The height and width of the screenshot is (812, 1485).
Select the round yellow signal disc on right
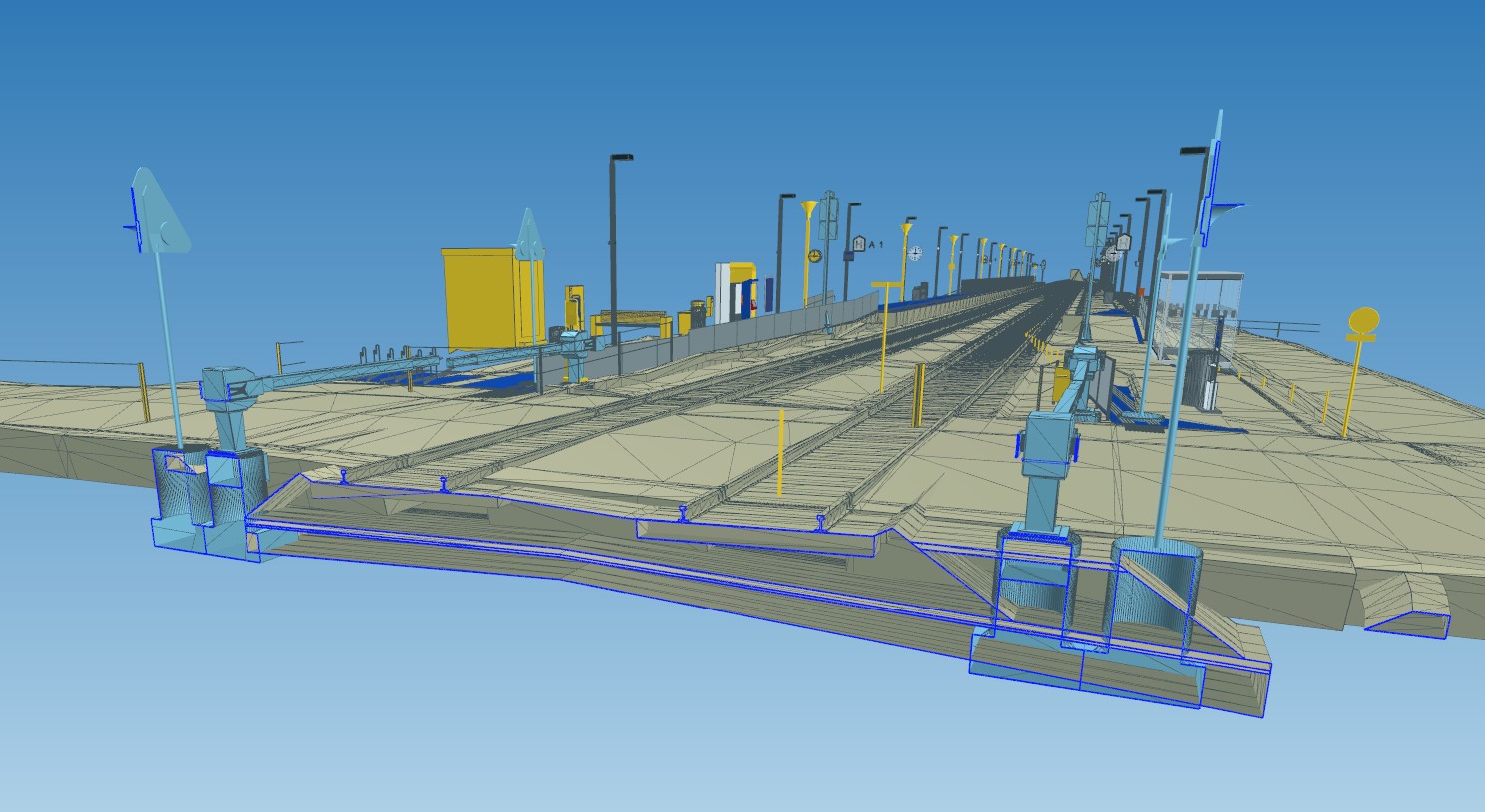[1362, 321]
